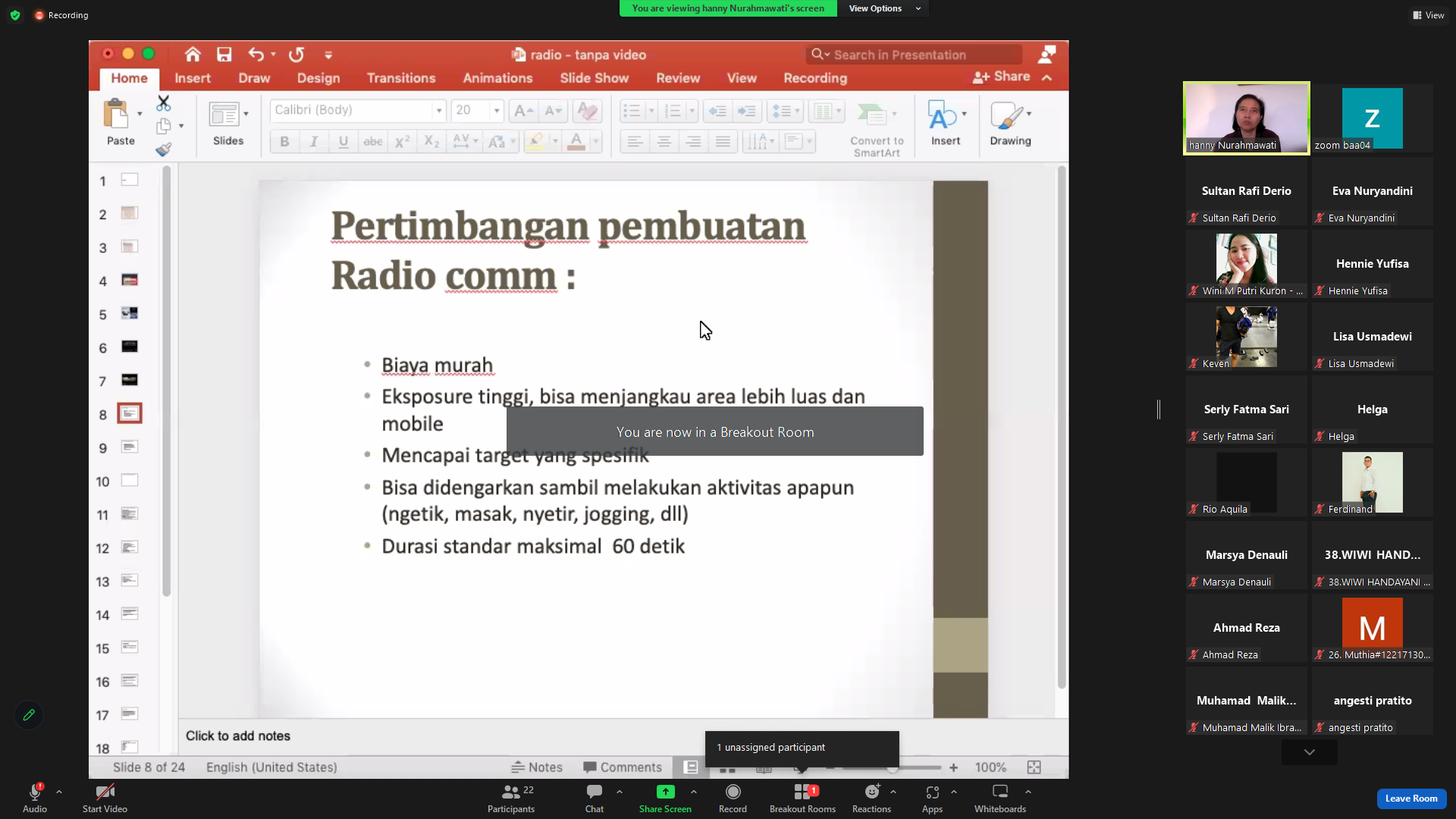Open Zoom Participants list
The height and width of the screenshot is (819, 1456).
pos(511,798)
